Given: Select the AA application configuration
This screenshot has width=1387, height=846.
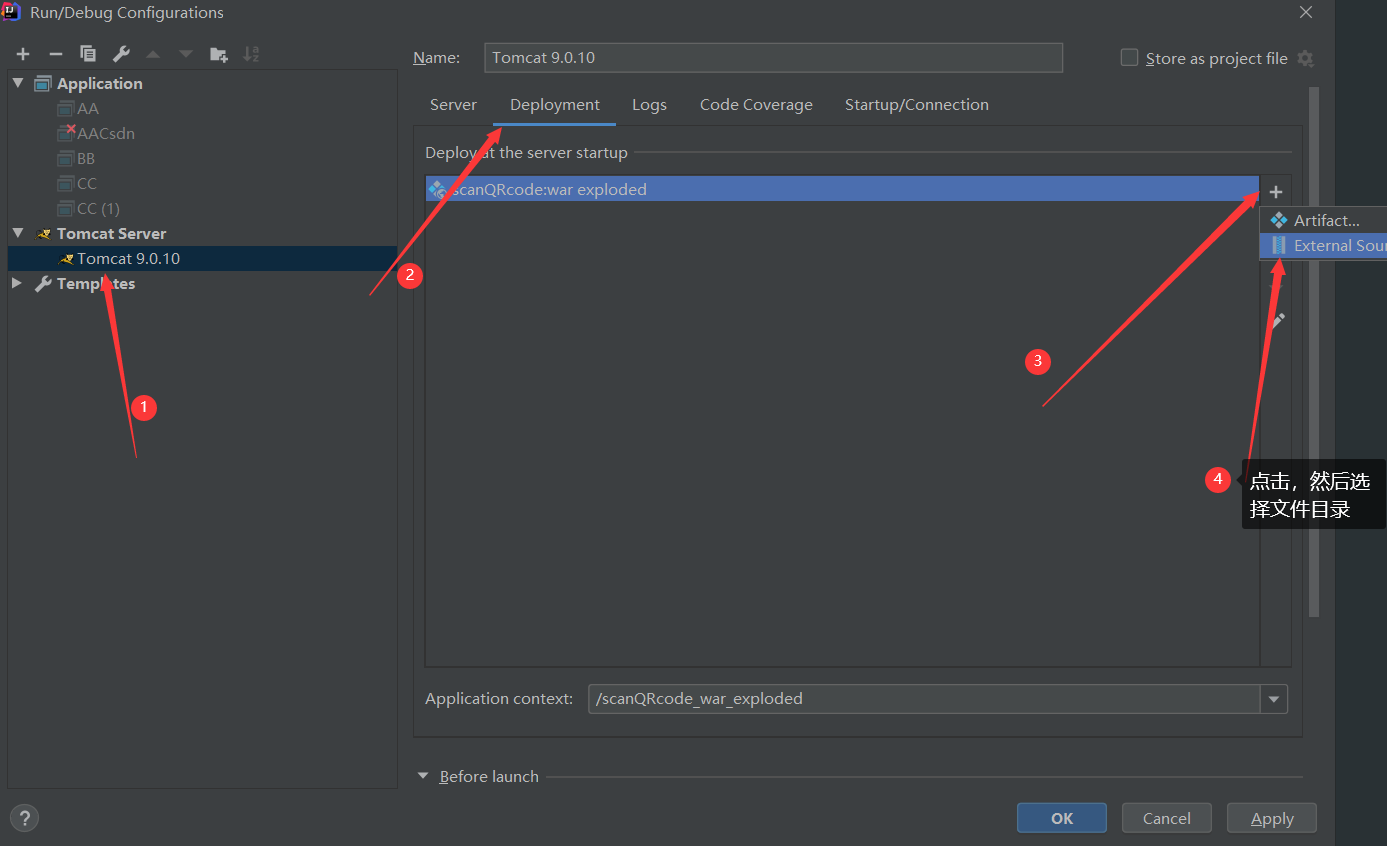Looking at the screenshot, I should (x=88, y=109).
